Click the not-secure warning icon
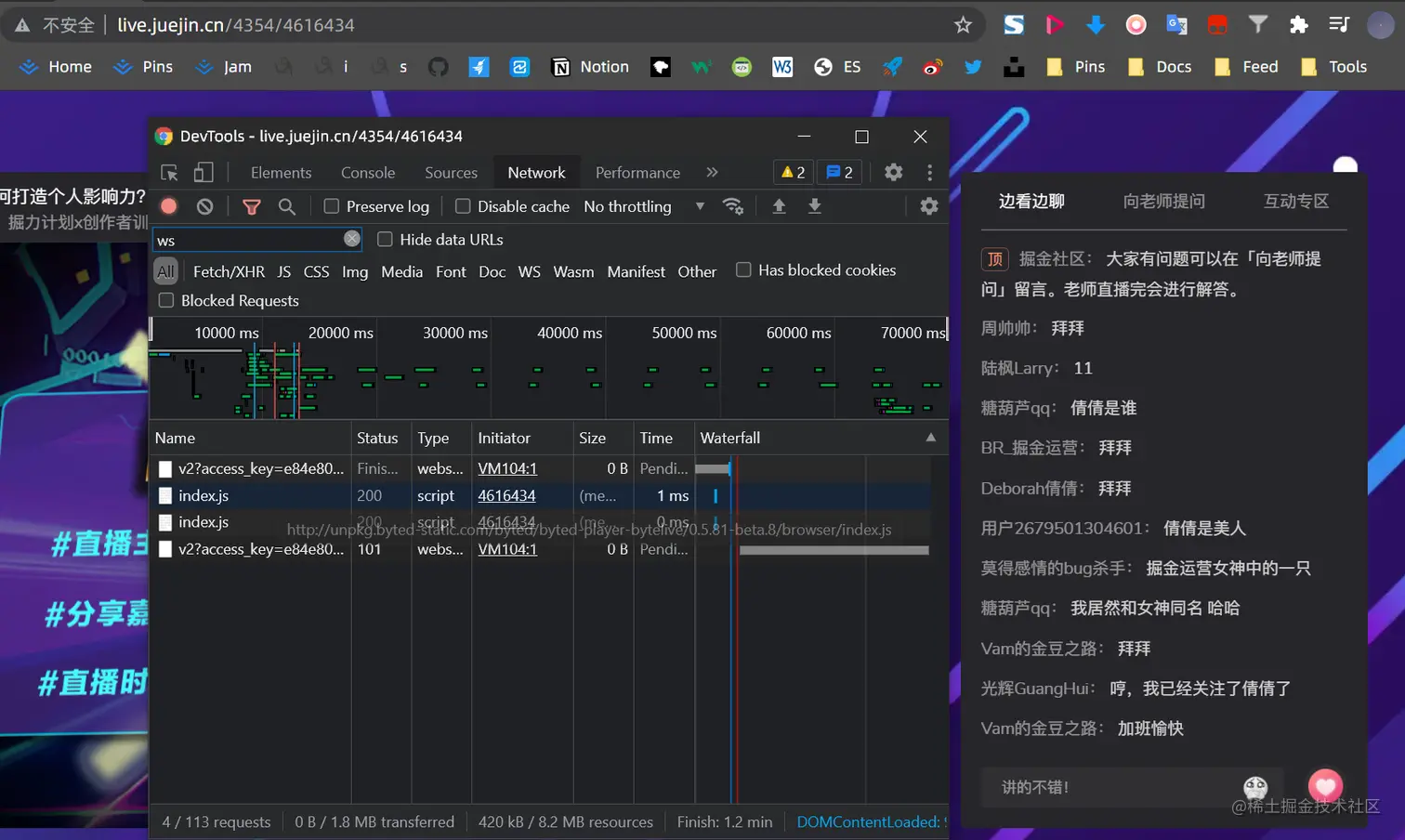 pyautogui.click(x=22, y=25)
